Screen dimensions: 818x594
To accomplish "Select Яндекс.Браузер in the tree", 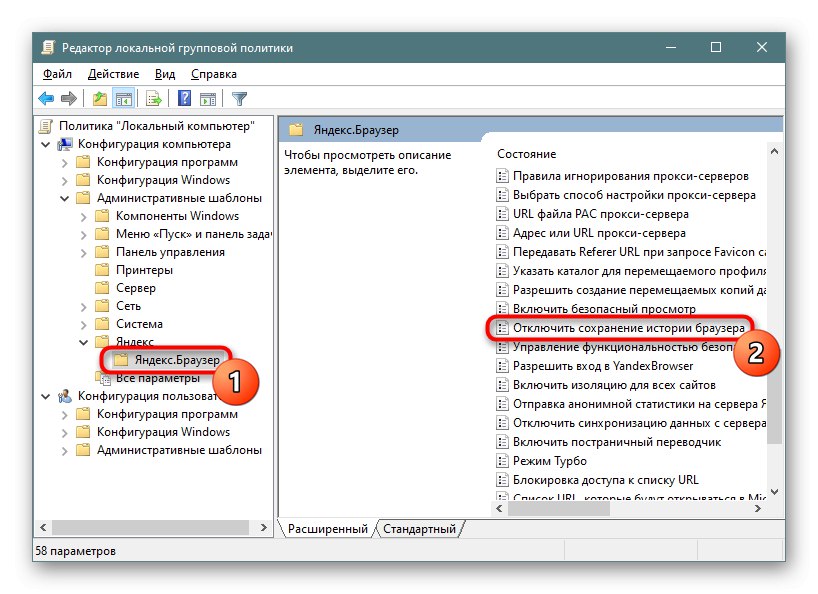I will click(x=177, y=360).
